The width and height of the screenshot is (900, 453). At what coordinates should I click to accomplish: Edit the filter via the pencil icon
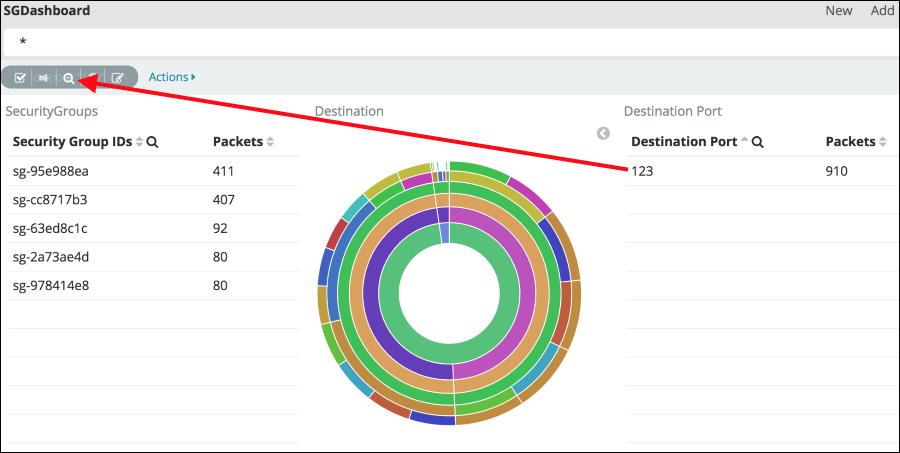click(118, 78)
